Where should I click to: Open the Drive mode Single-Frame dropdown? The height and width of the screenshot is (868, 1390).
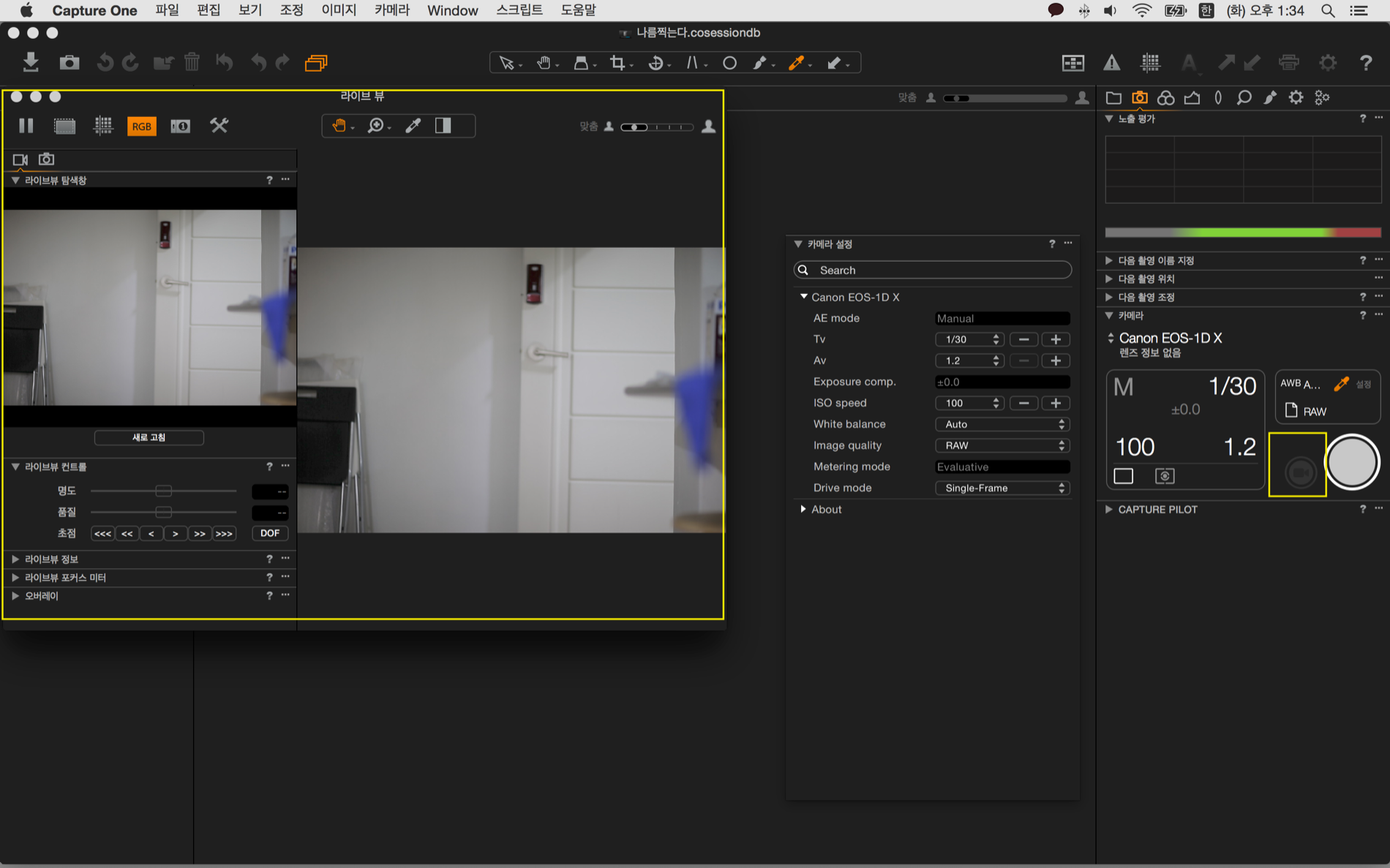pyautogui.click(x=1002, y=488)
